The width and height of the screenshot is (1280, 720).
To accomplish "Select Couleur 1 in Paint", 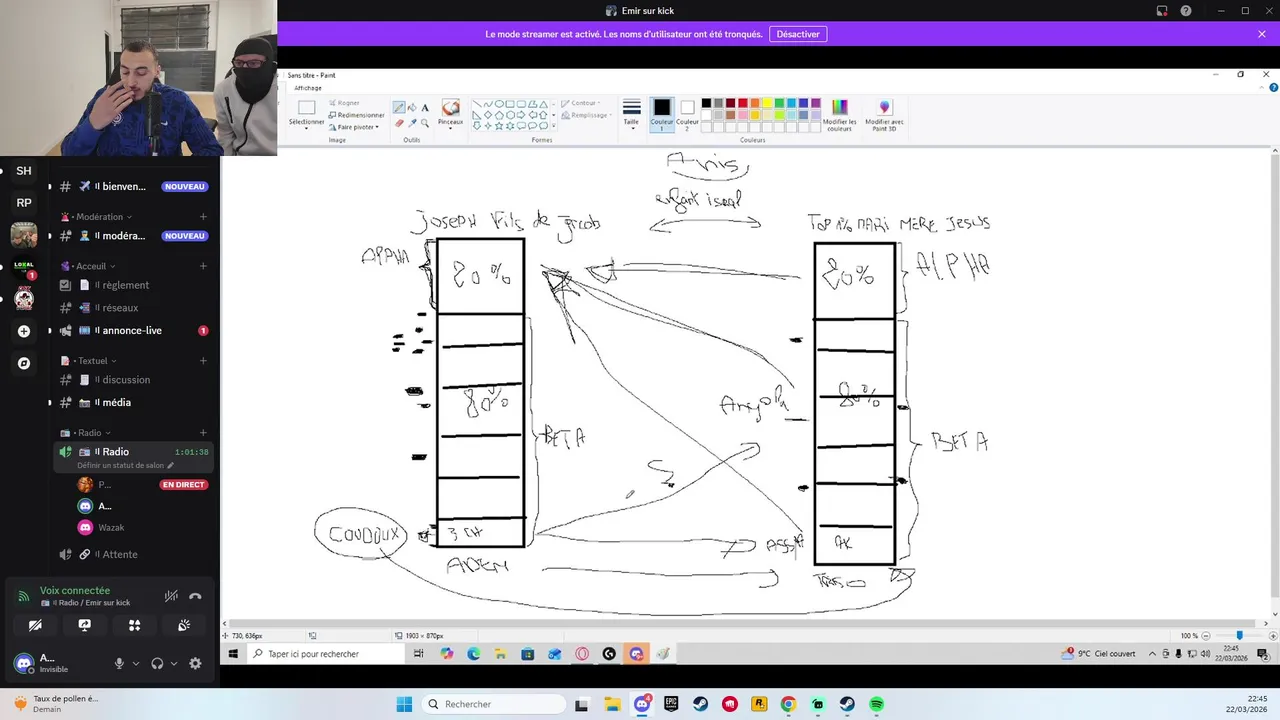I will click(662, 114).
